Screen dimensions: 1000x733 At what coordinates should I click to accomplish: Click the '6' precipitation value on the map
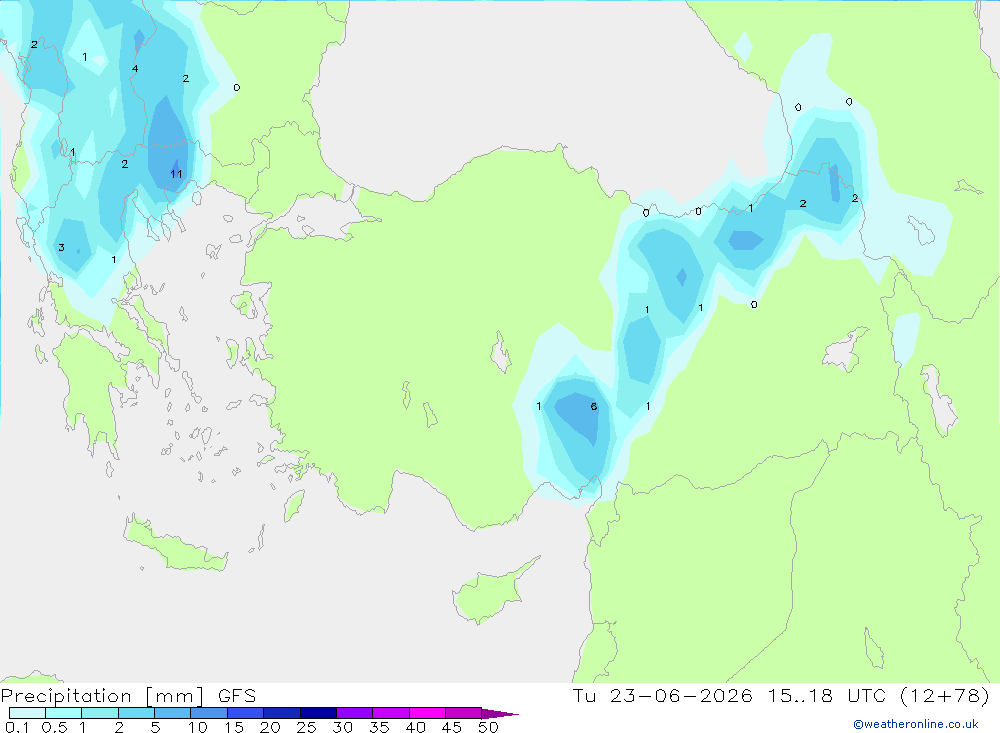[x=594, y=406]
